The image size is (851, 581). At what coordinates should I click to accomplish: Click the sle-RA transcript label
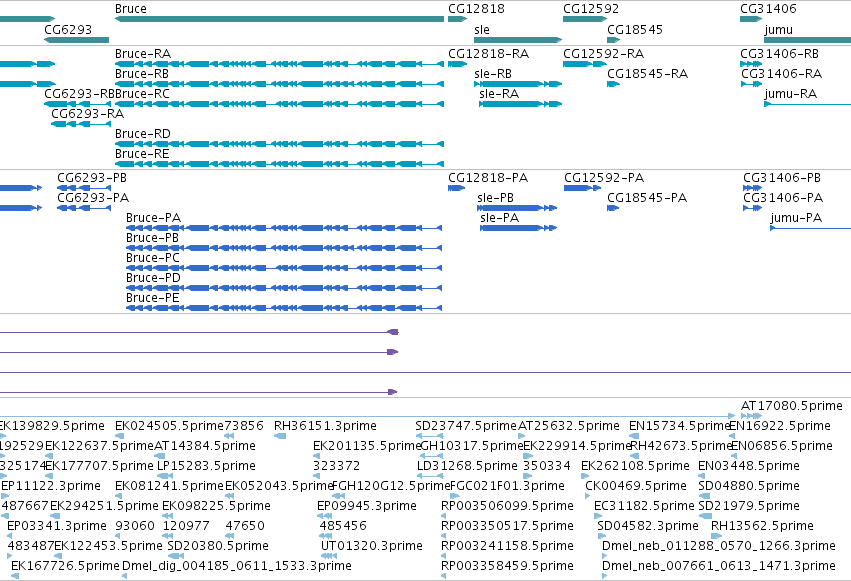(499, 94)
